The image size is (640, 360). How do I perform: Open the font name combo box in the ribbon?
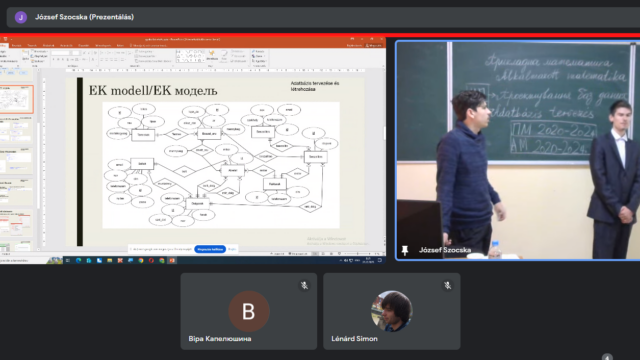(x=60, y=53)
